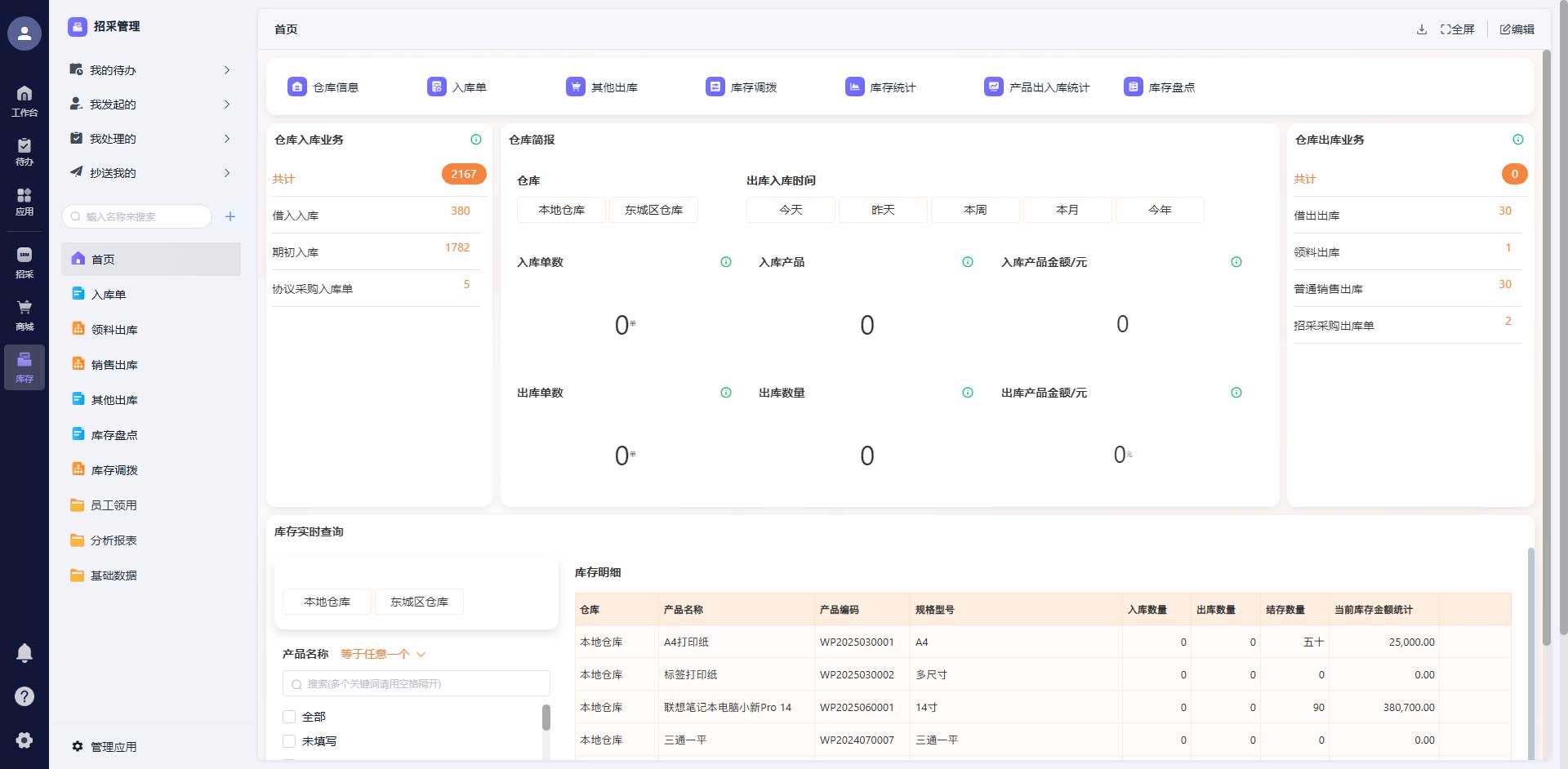This screenshot has height=769, width=1568.
Task: Click sidebar search field 输入名称来搜索
Action: (137, 216)
